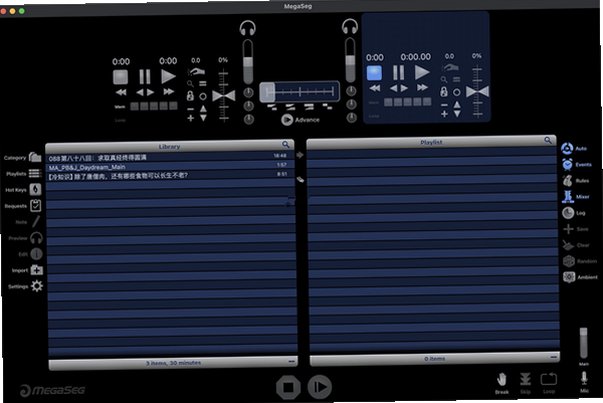The width and height of the screenshot is (603, 403).
Task: Toggle the Loop icon
Action: click(548, 379)
